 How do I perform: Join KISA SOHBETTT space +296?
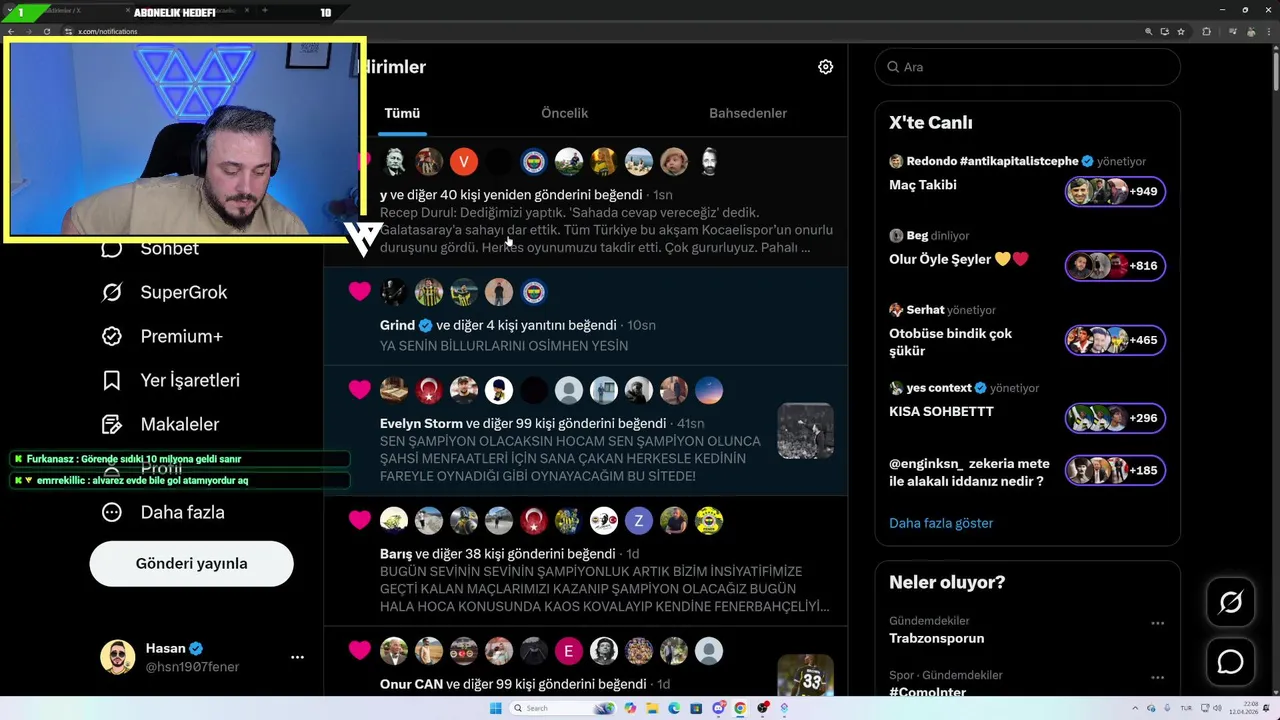point(1115,418)
